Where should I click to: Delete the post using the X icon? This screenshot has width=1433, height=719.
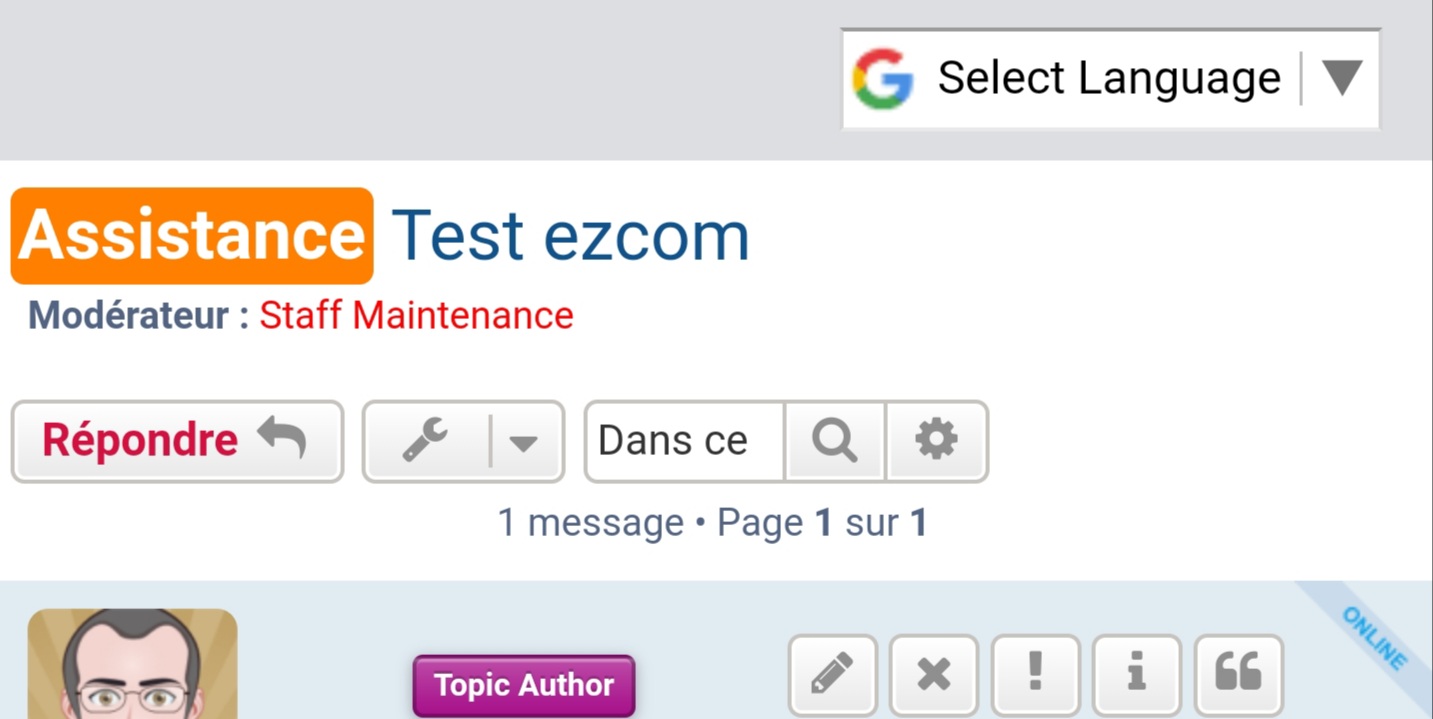click(x=934, y=675)
